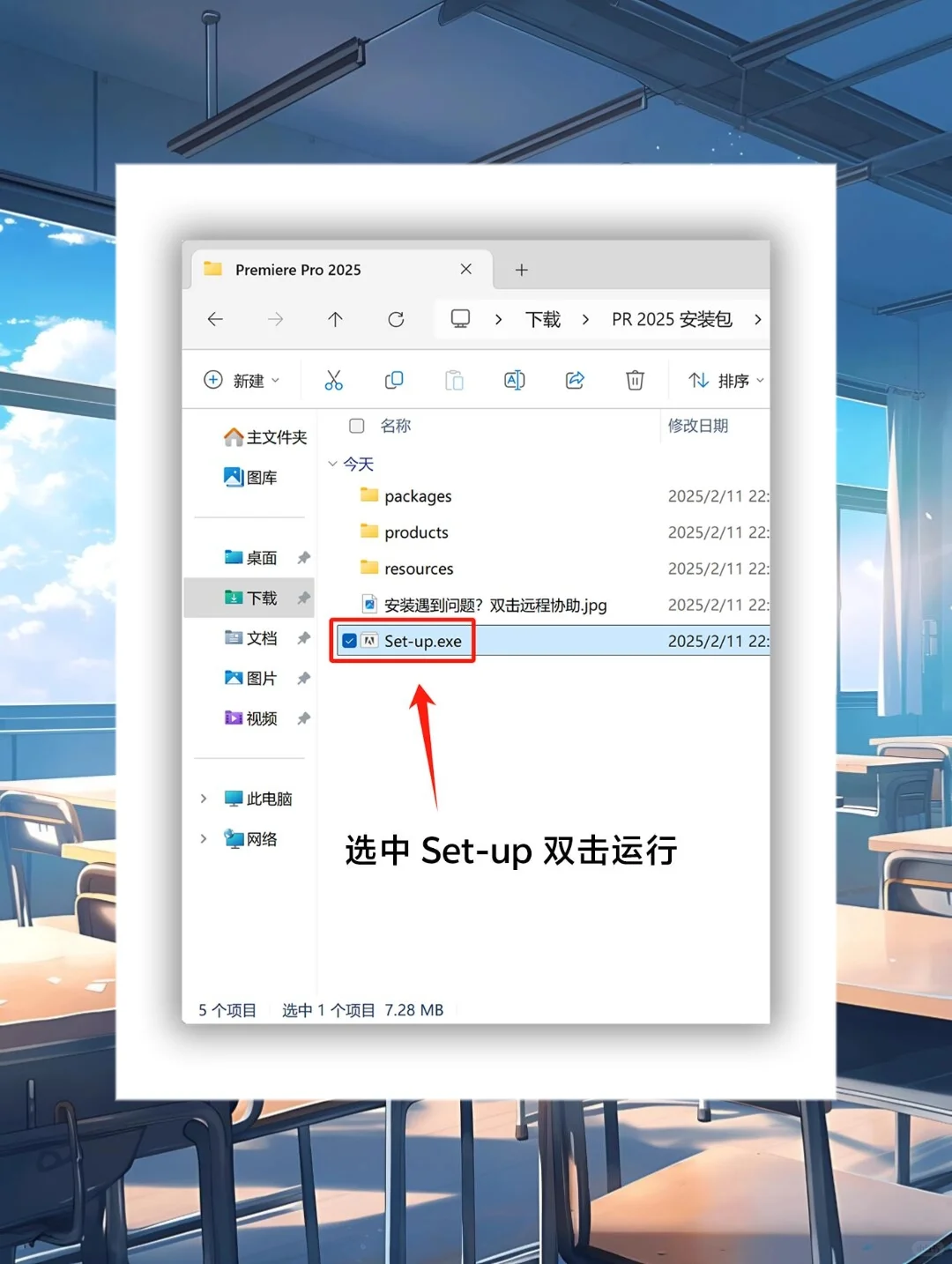Click the resources folder icon
The width and height of the screenshot is (952, 1264).
369,567
